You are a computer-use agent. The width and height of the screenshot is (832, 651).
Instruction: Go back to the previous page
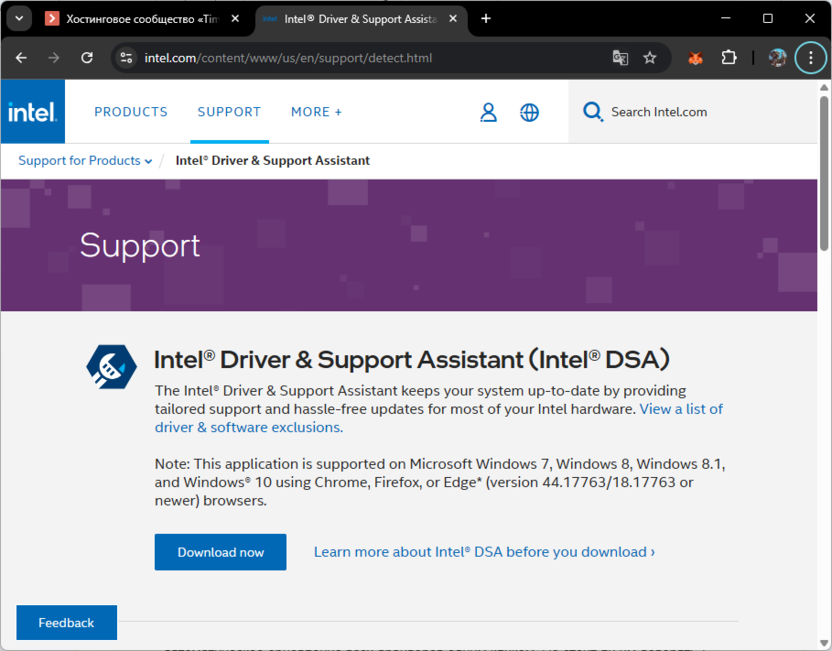pyautogui.click(x=21, y=58)
